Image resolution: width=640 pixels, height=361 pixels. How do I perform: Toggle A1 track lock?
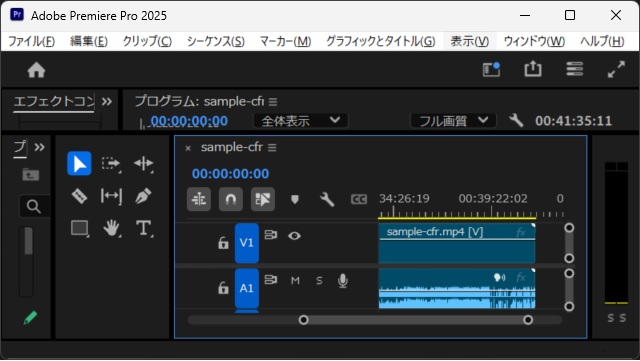coord(223,288)
